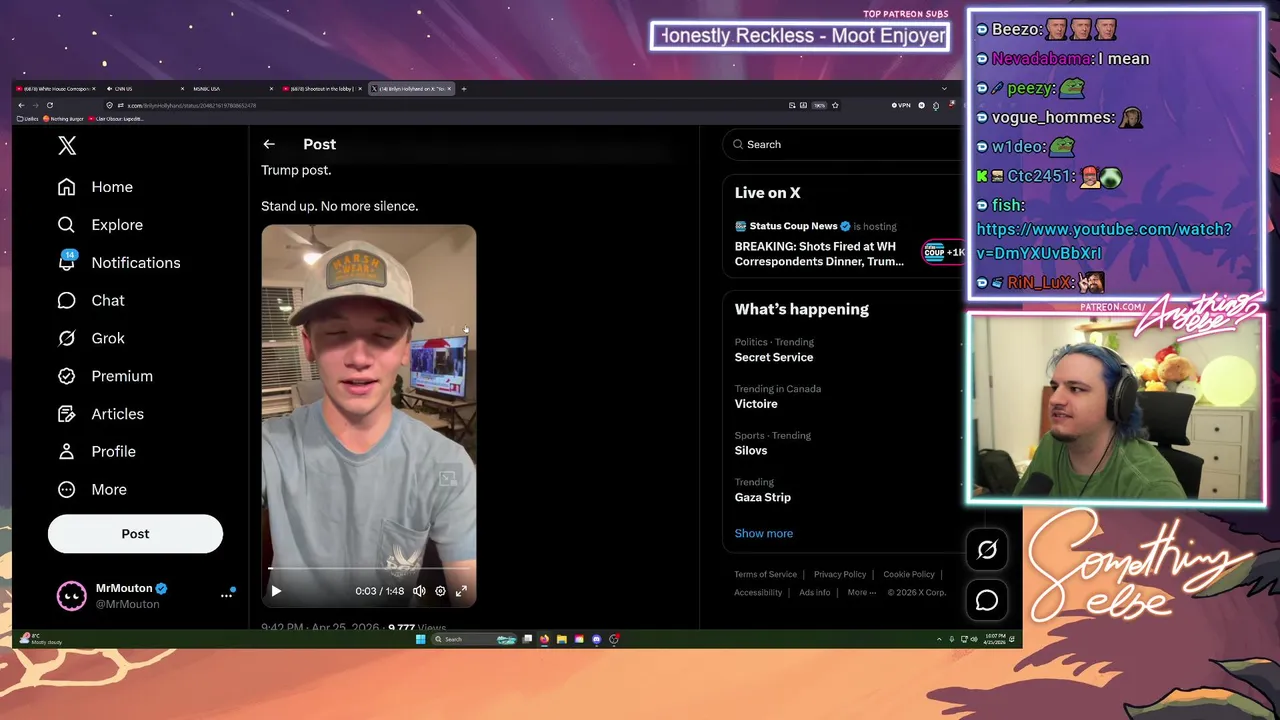Seek on the video progress bar

368,568
